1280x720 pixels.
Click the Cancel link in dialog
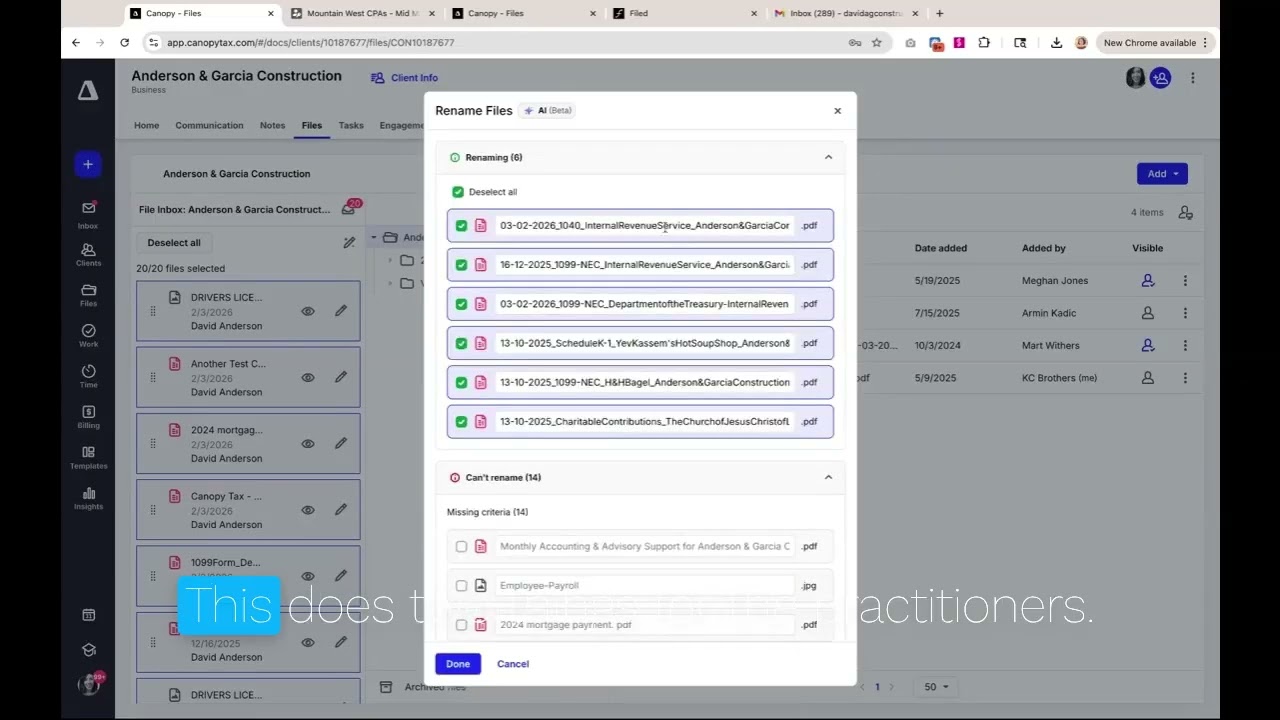pyautogui.click(x=513, y=664)
